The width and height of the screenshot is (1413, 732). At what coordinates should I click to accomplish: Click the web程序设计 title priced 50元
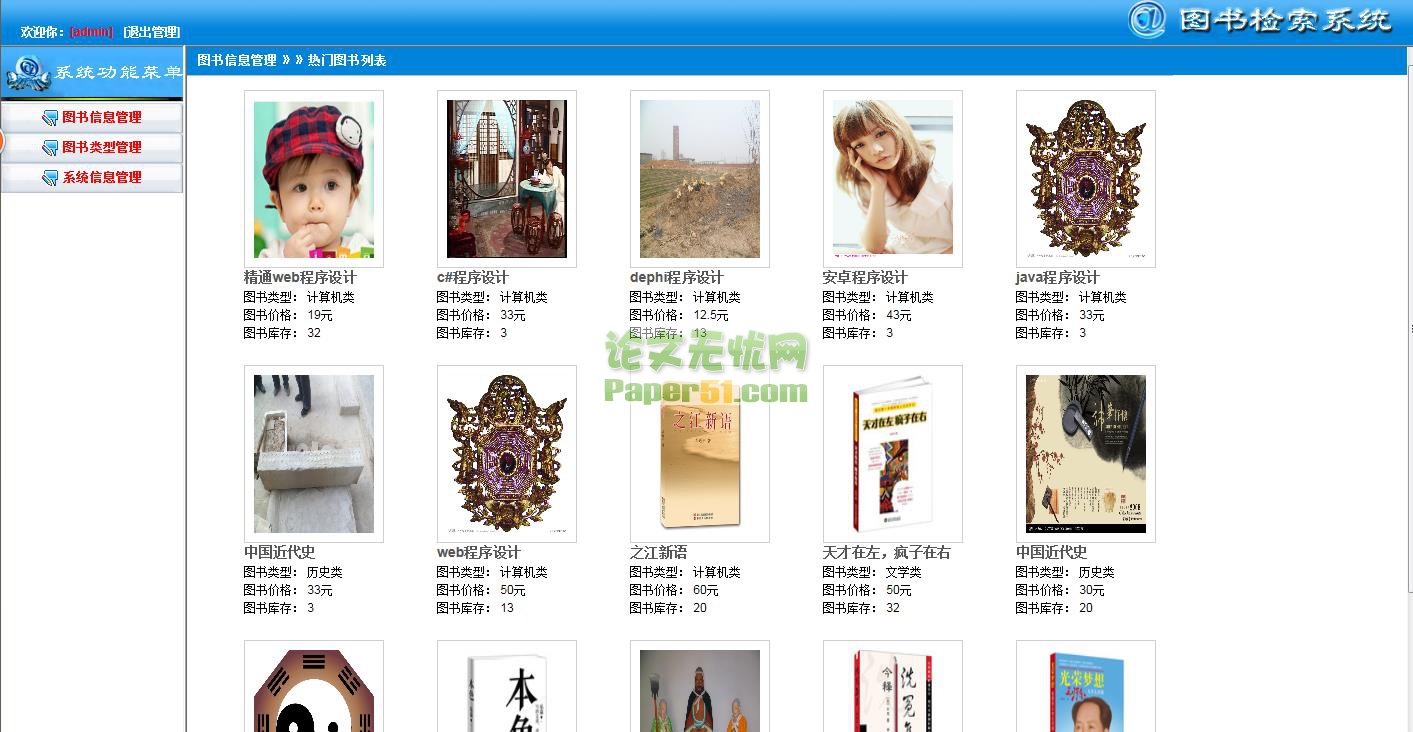tap(479, 552)
